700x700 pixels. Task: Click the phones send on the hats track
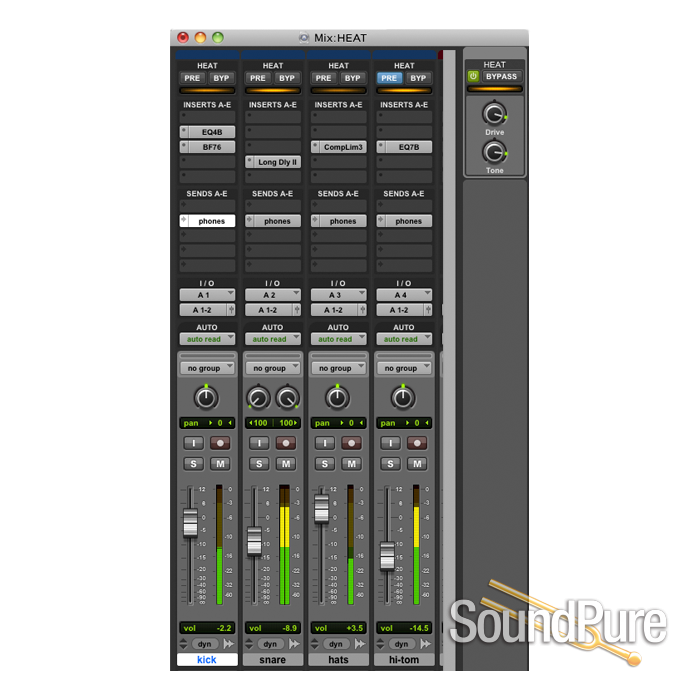338,221
